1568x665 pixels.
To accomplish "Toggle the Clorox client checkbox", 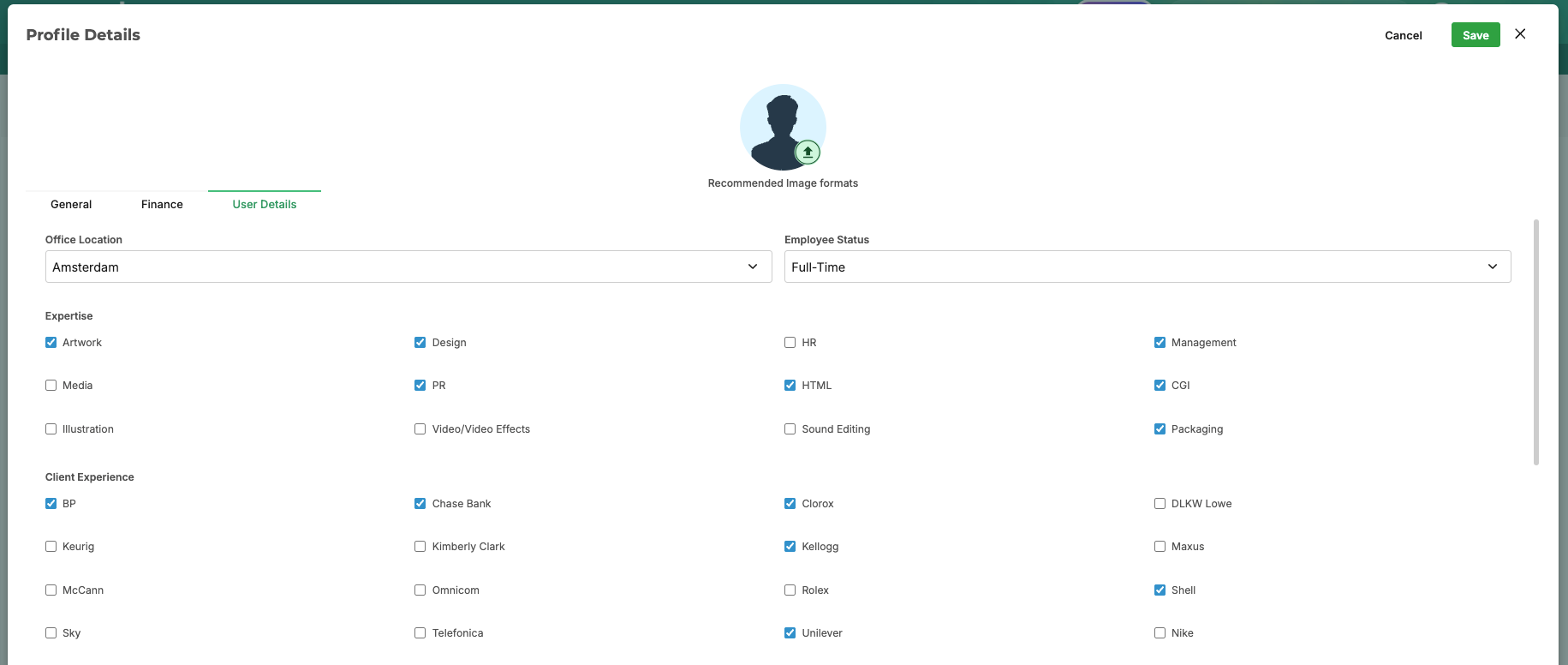I will point(790,504).
